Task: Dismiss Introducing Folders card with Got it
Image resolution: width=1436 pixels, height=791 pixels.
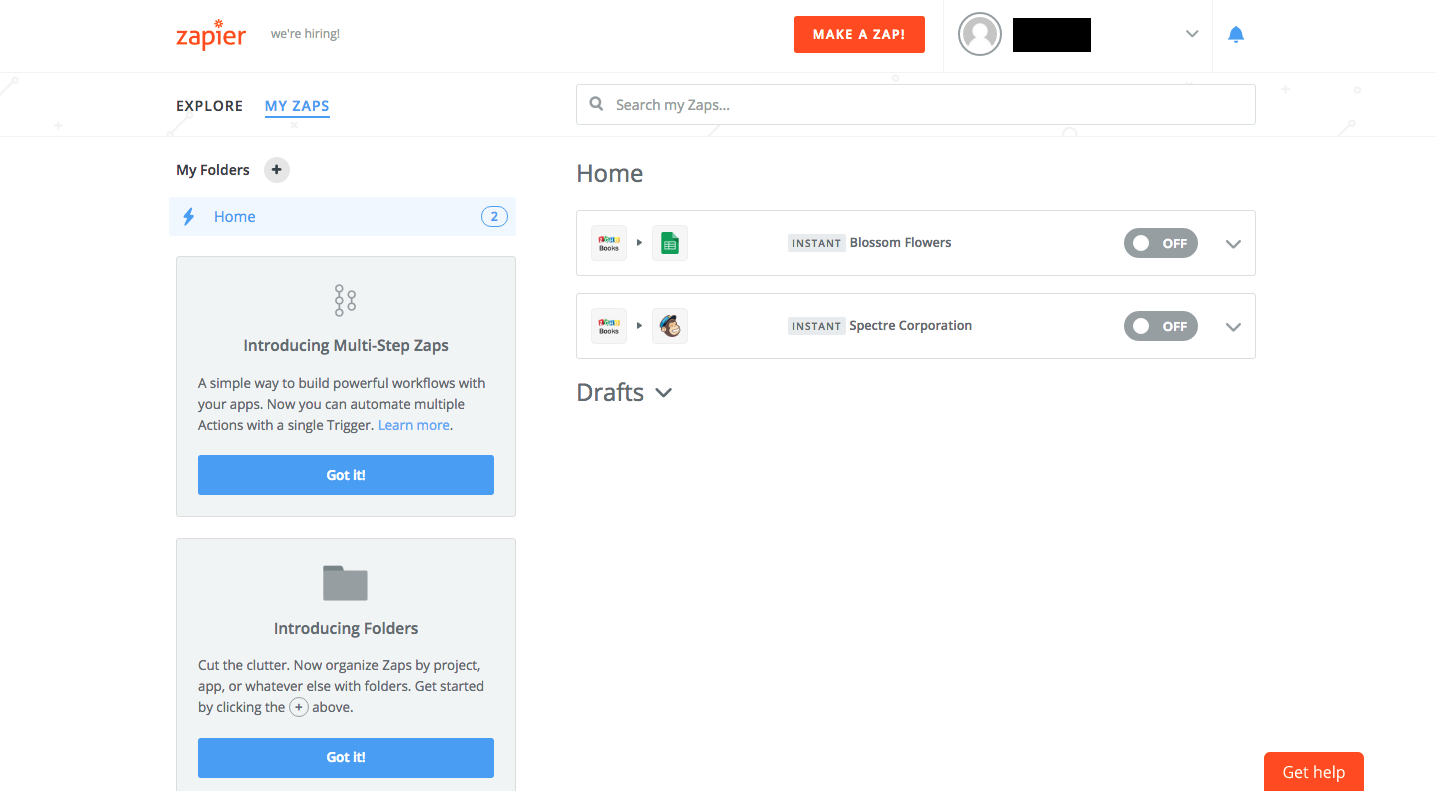Action: point(346,758)
